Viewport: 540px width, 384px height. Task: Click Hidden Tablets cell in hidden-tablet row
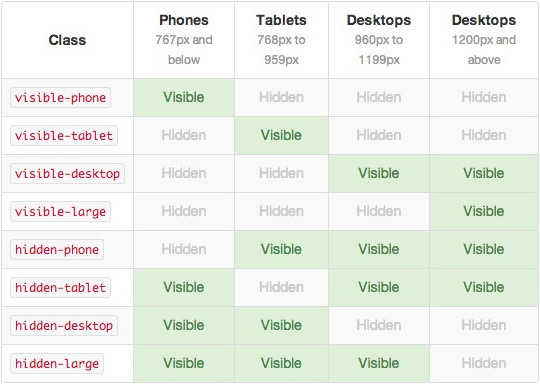click(x=281, y=288)
